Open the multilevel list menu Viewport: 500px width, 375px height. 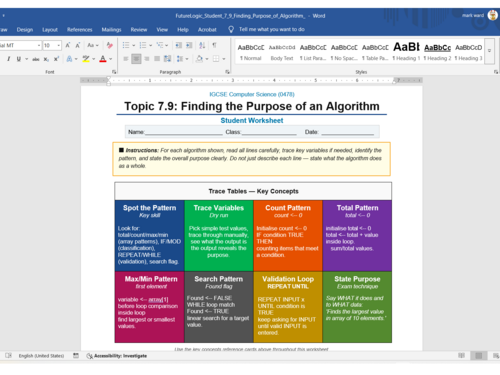pyautogui.click(x=162, y=45)
